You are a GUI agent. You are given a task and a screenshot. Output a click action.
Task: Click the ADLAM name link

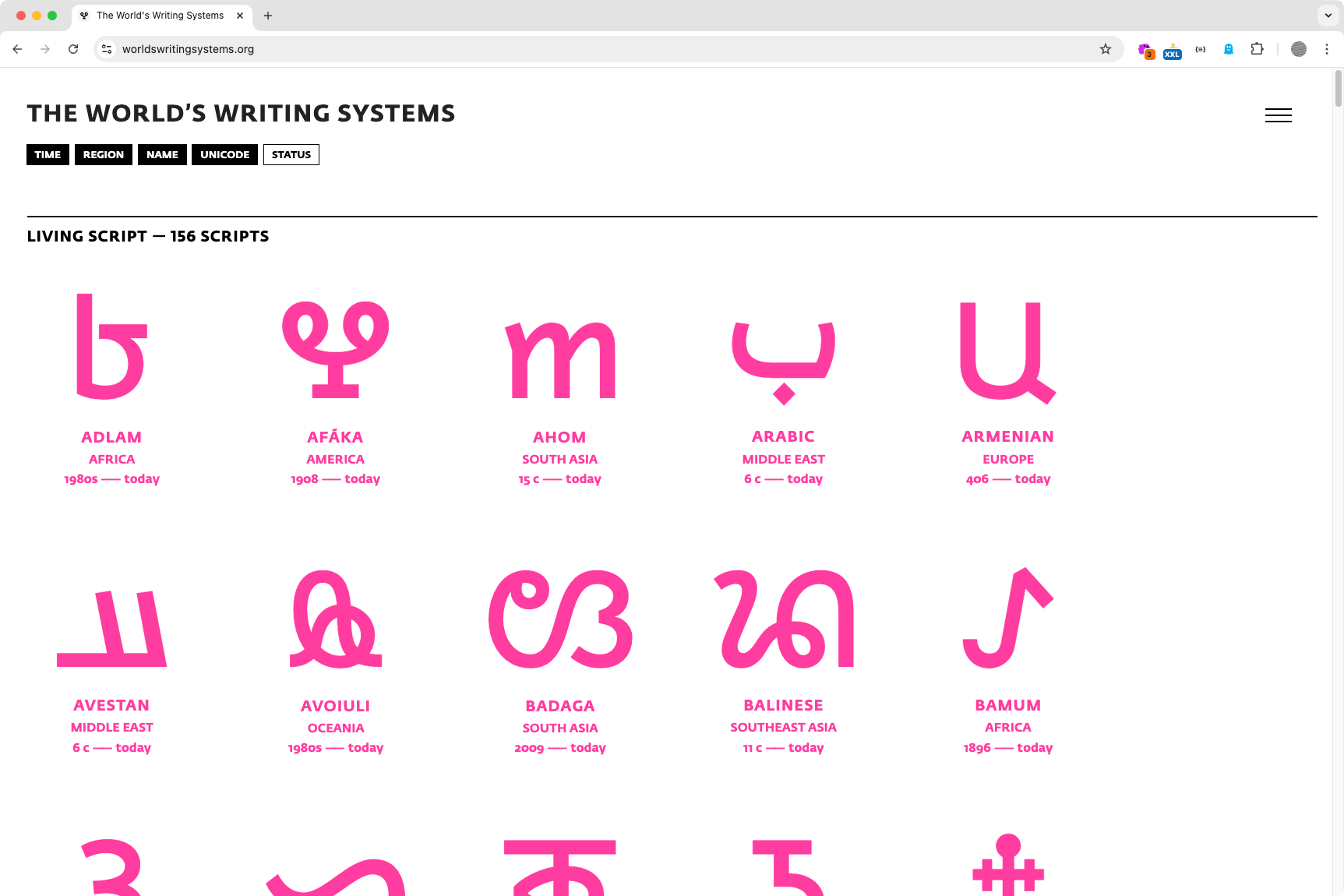pyautogui.click(x=111, y=437)
